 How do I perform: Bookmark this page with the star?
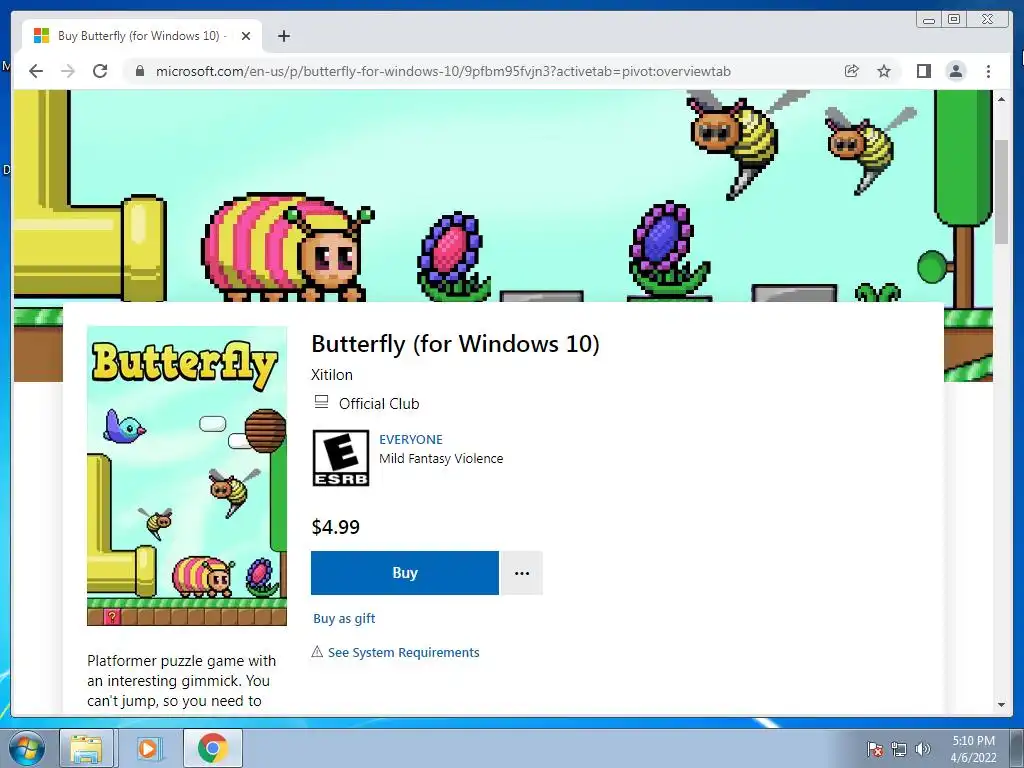pyautogui.click(x=884, y=71)
